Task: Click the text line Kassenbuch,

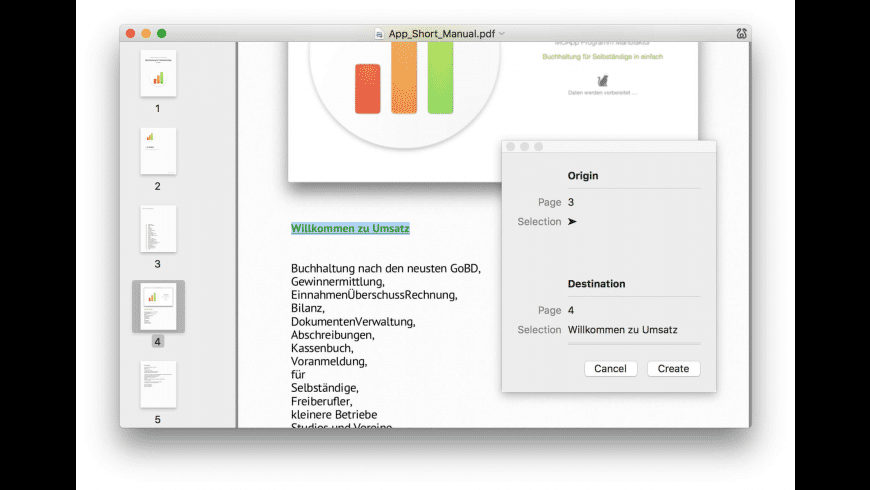Action: point(322,348)
